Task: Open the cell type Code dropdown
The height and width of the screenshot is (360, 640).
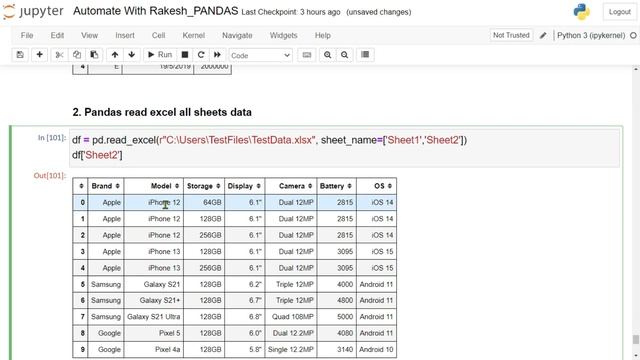Action: (x=260, y=55)
